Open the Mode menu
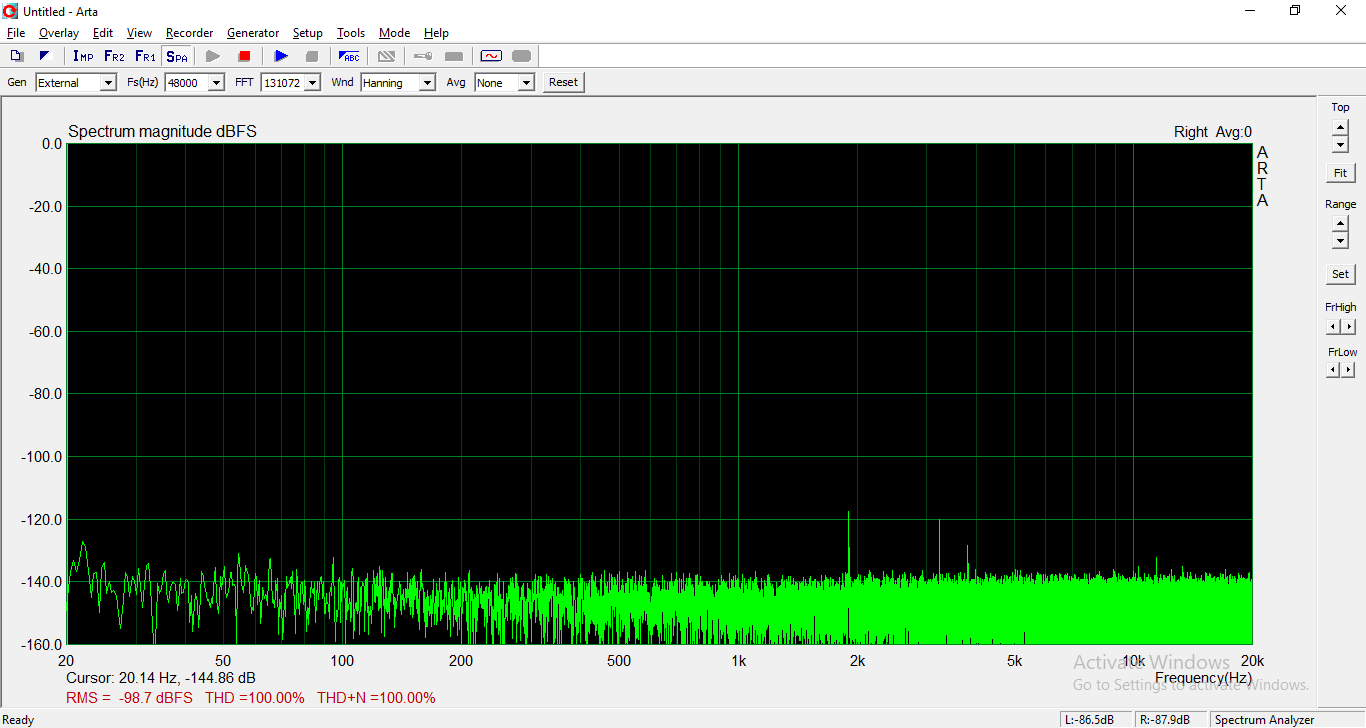This screenshot has width=1366, height=728. pos(394,33)
